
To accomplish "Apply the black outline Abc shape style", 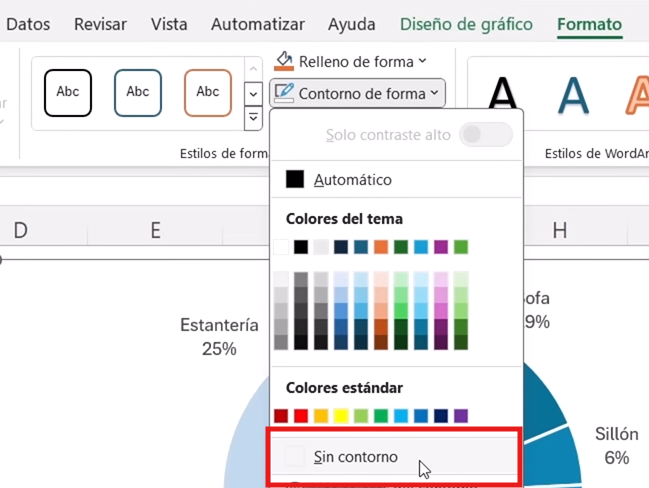I will (68, 93).
